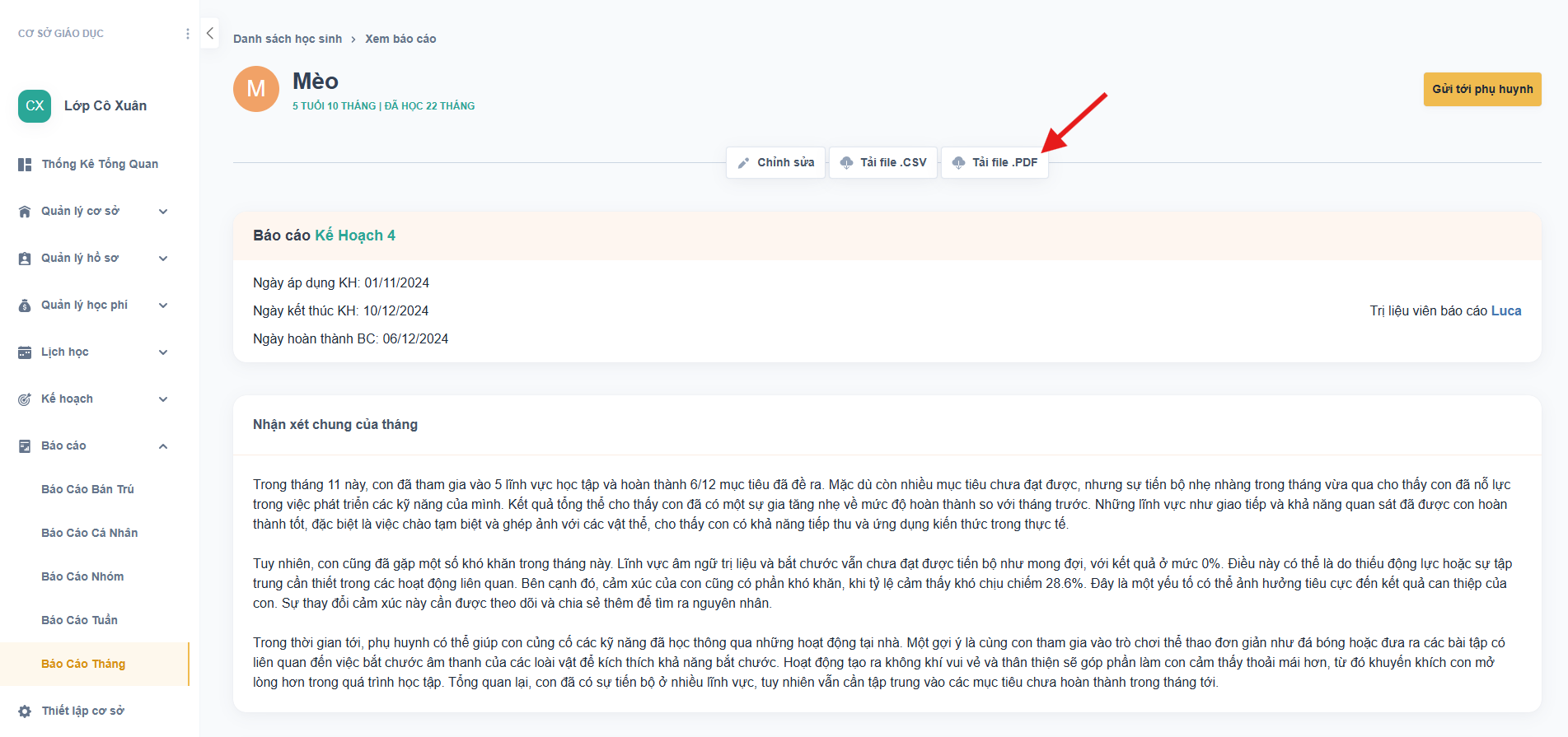Click the Thống Kê Tổng Quan dashboard icon
Viewport: 1568px width, 737px height.
click(x=25, y=165)
